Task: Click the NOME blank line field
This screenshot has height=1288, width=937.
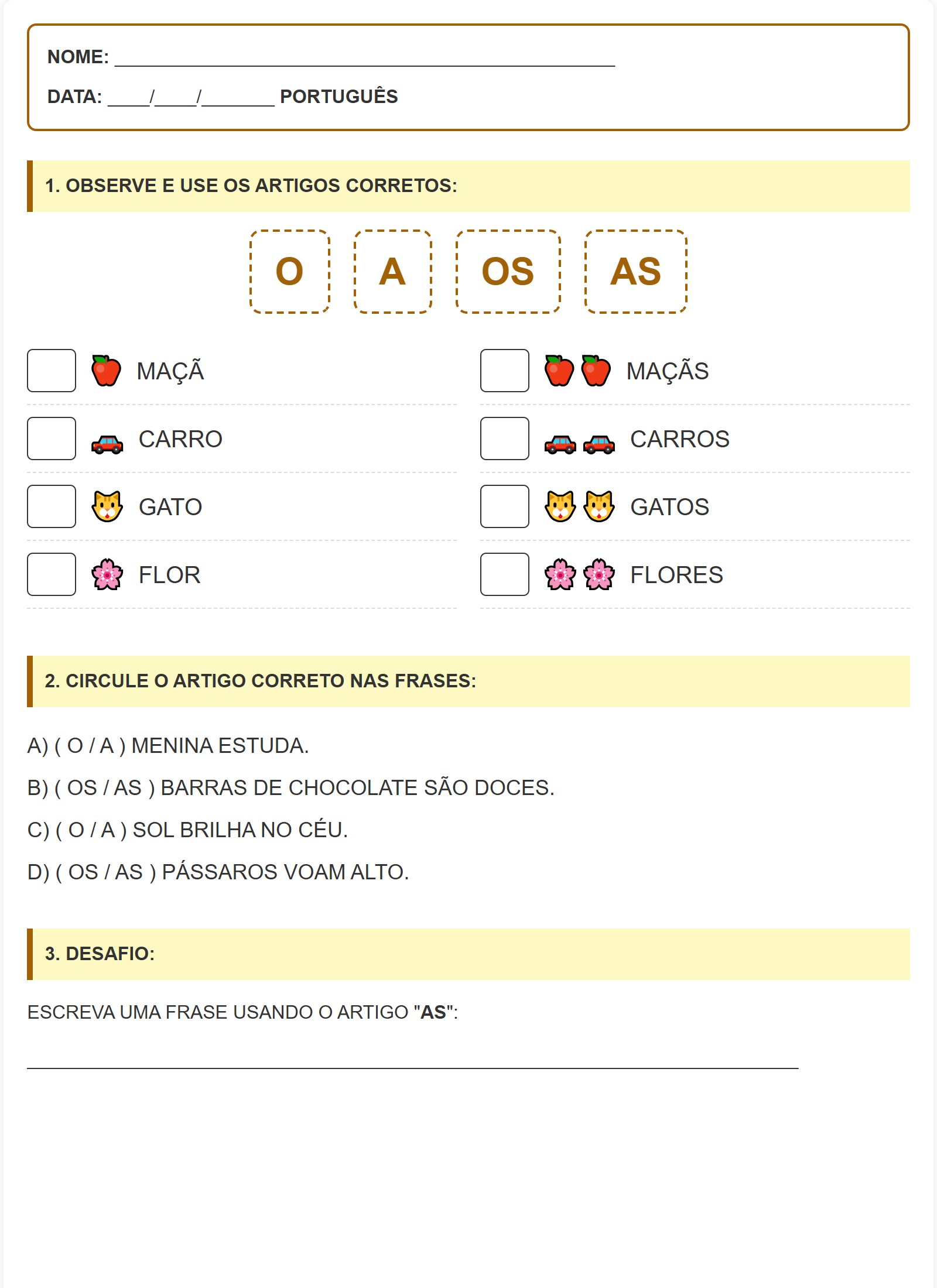Action: coord(364,59)
